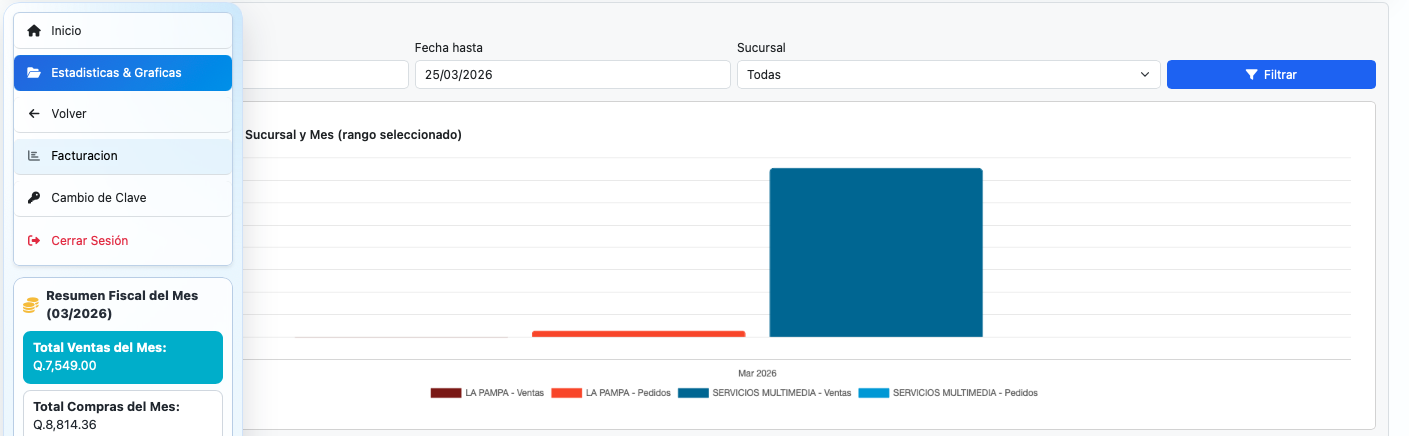This screenshot has width=1409, height=436.
Task: Toggle SERVICIOS MULTIMEDIA - Ventas legend series
Action: coord(692,393)
